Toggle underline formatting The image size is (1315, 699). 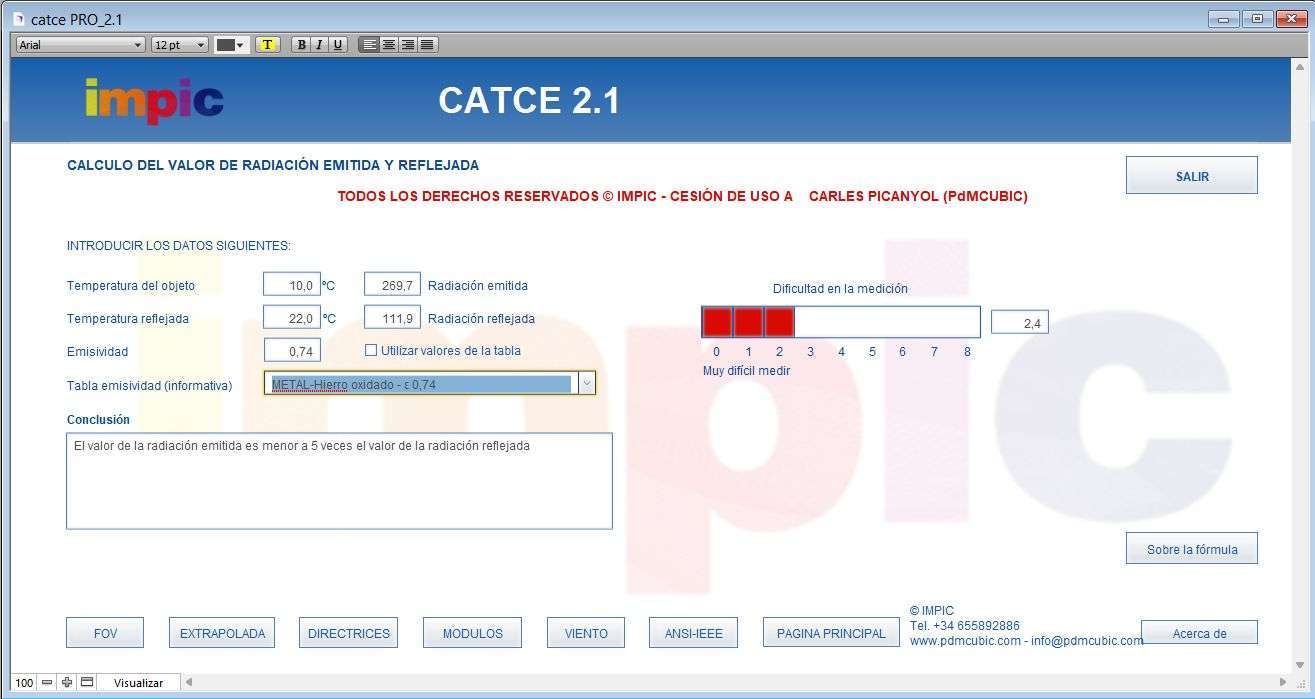[x=338, y=44]
